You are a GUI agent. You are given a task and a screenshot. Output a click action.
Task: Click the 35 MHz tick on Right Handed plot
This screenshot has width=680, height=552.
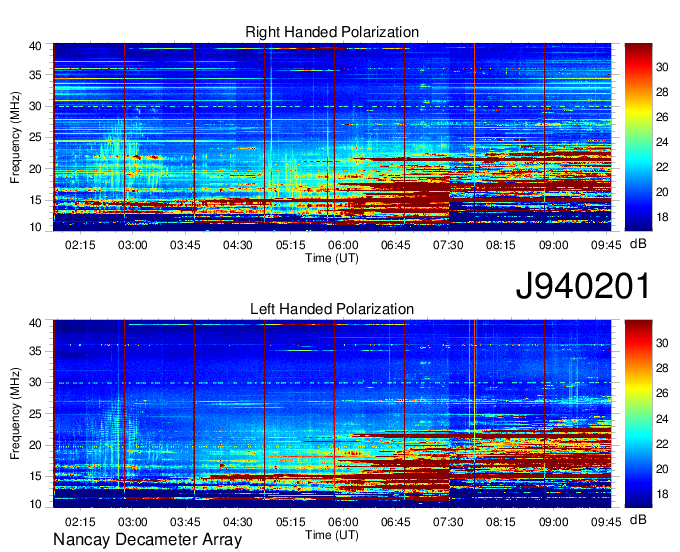point(35,75)
